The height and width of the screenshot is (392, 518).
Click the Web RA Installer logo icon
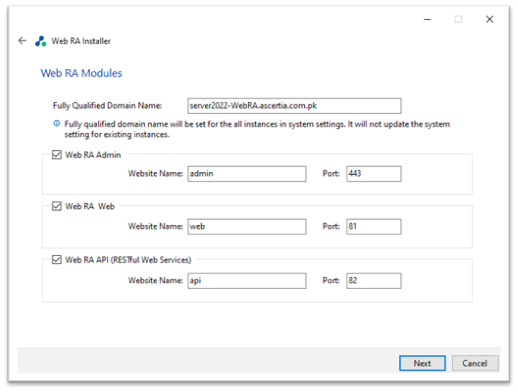41,41
